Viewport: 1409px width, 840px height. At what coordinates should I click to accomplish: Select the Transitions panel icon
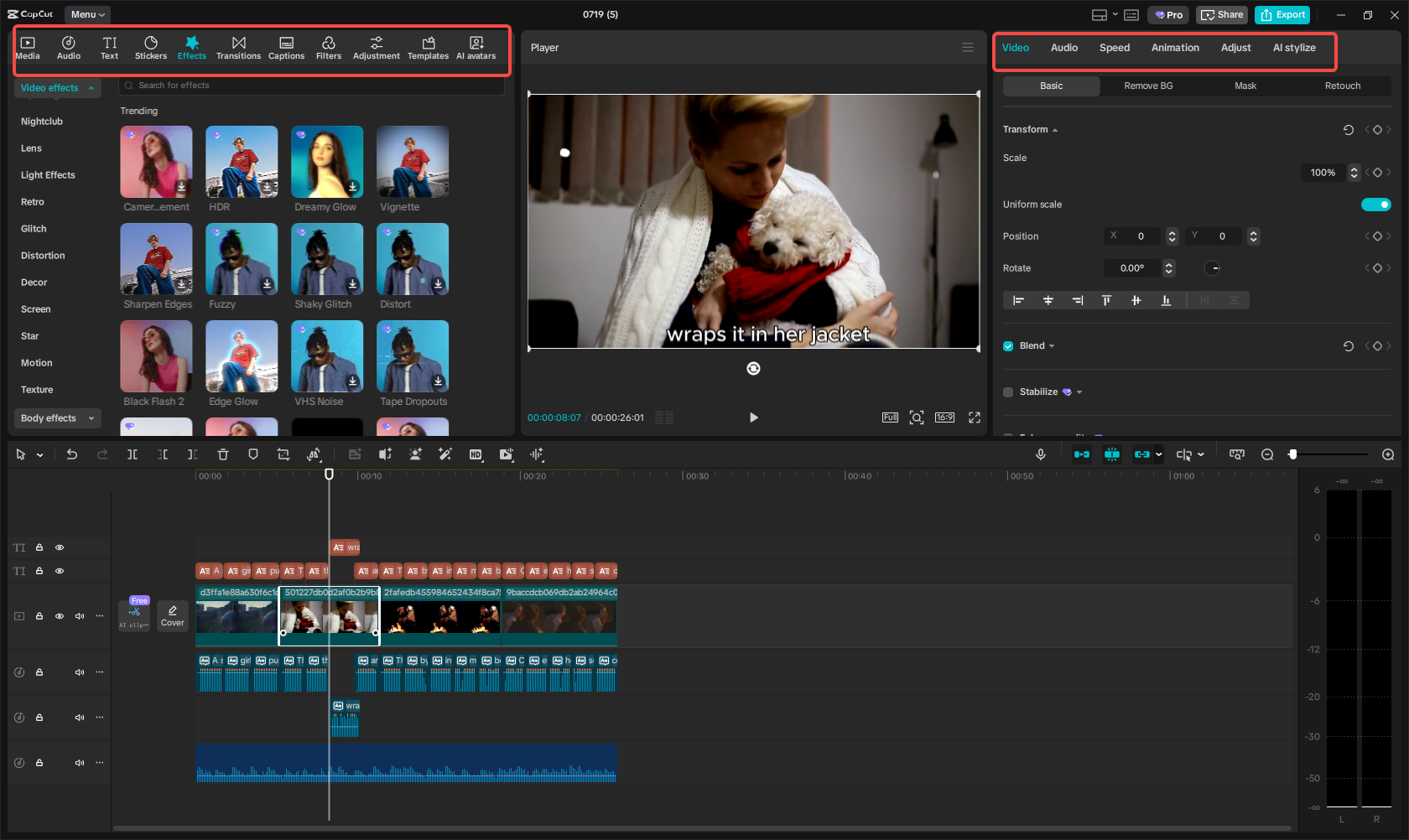point(239,46)
